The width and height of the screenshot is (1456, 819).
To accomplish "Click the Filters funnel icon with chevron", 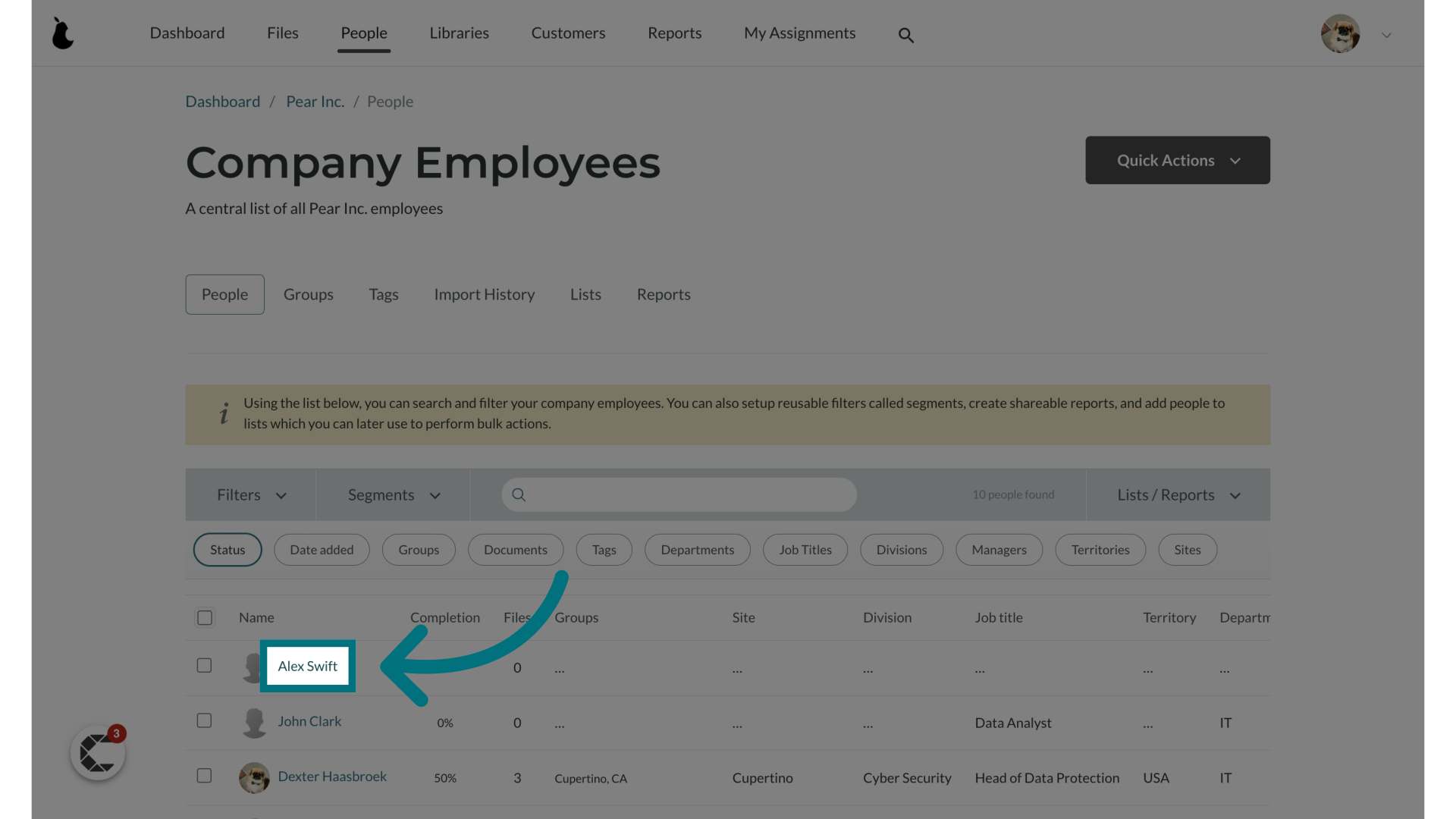I will [250, 494].
